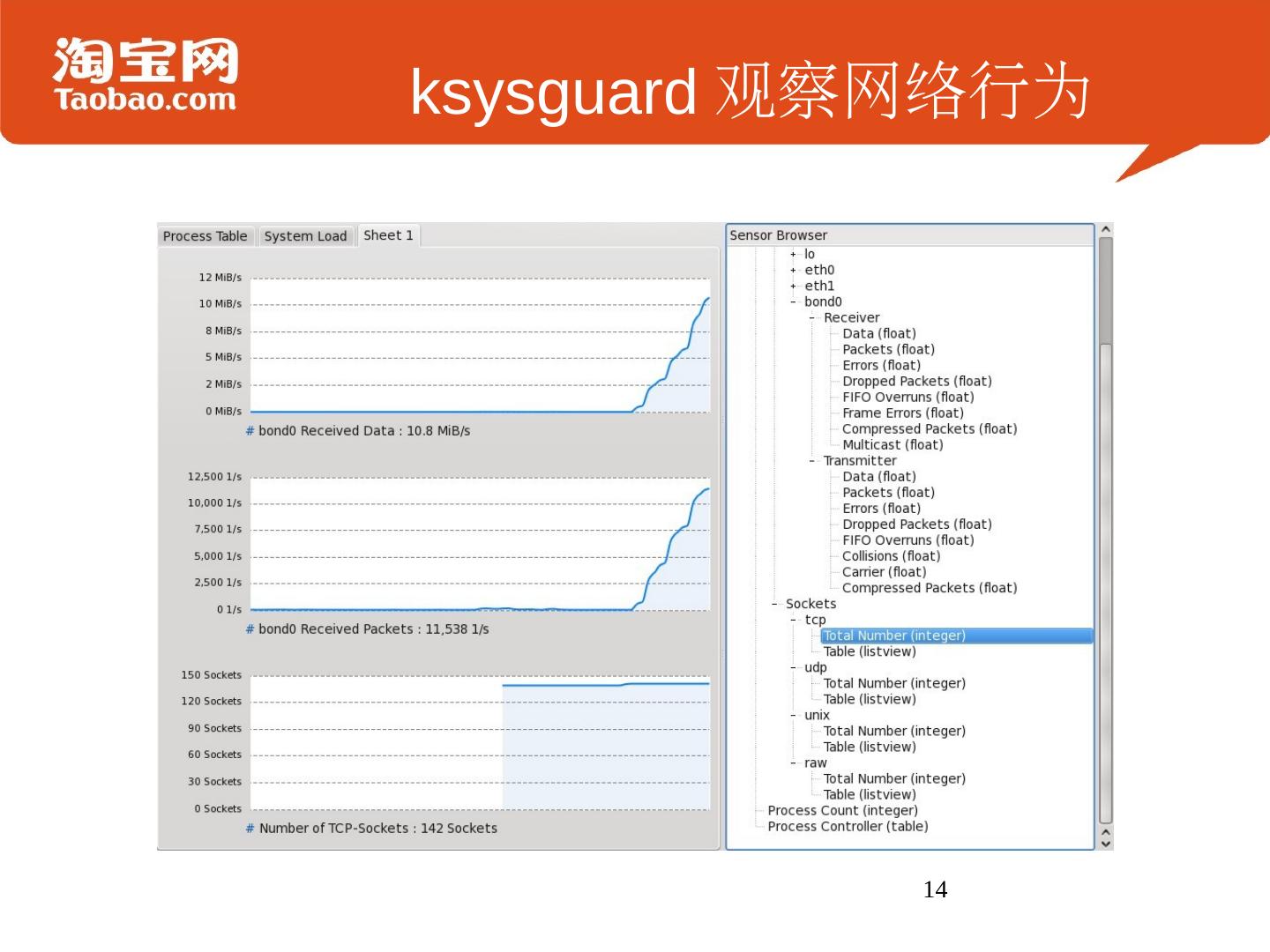This screenshot has width=1270, height=952.
Task: Pick the Multicast (float) sensor
Action: (x=893, y=445)
